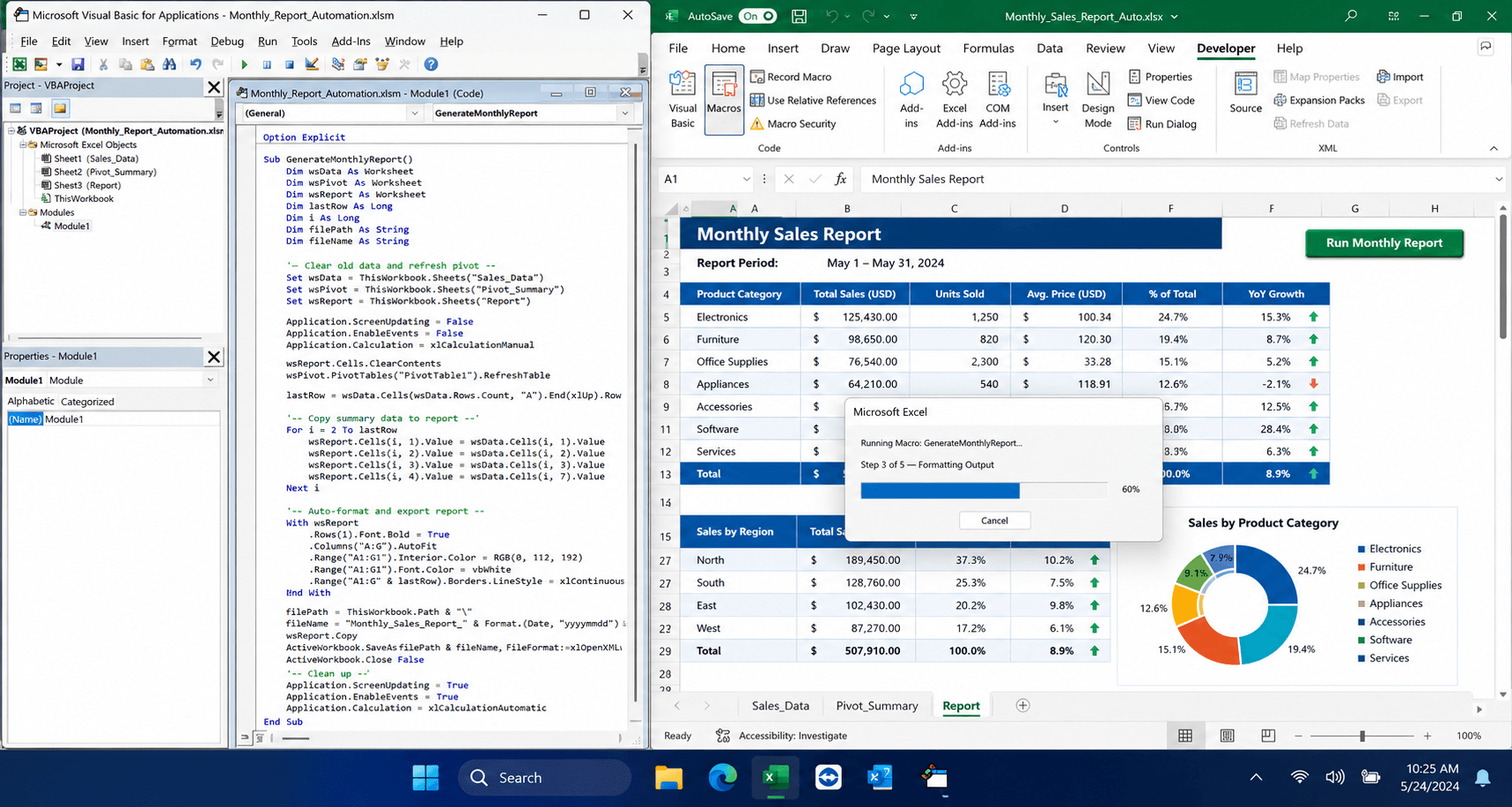Click the Undo arrow in VBA toolbar
Screen dimensions: 1512x807
tap(195, 64)
